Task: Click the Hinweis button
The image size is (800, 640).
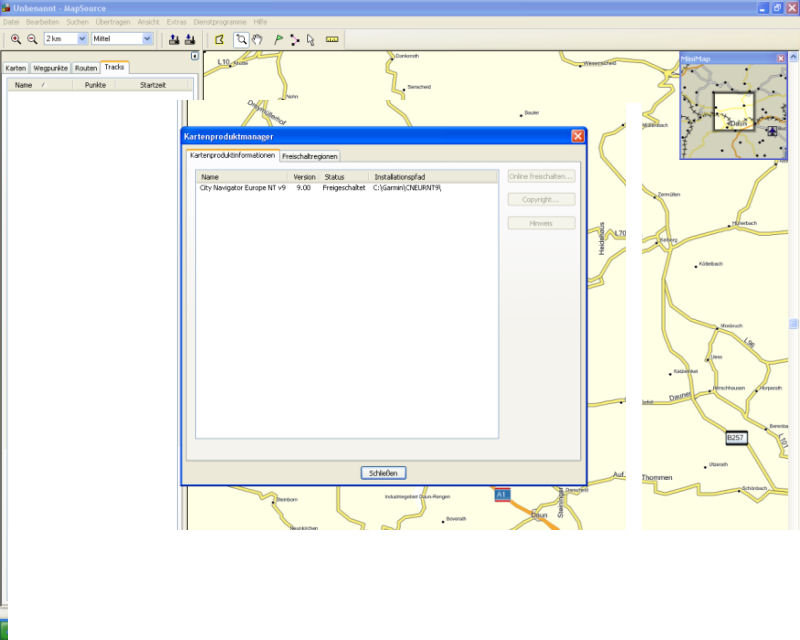Action: point(541,223)
